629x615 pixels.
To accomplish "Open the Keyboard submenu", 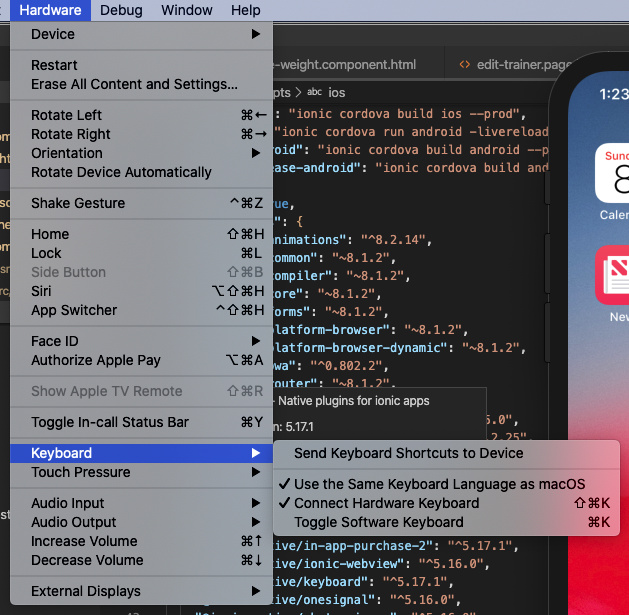I will click(x=141, y=453).
